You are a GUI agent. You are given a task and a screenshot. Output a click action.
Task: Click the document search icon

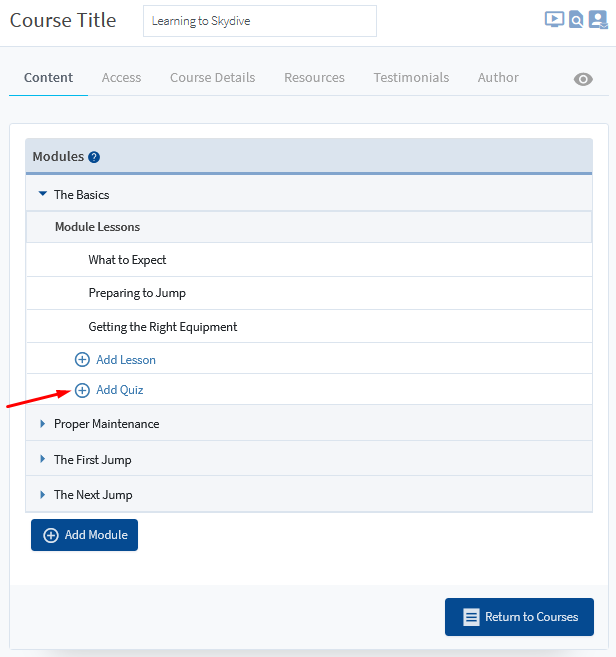pyautogui.click(x=576, y=19)
